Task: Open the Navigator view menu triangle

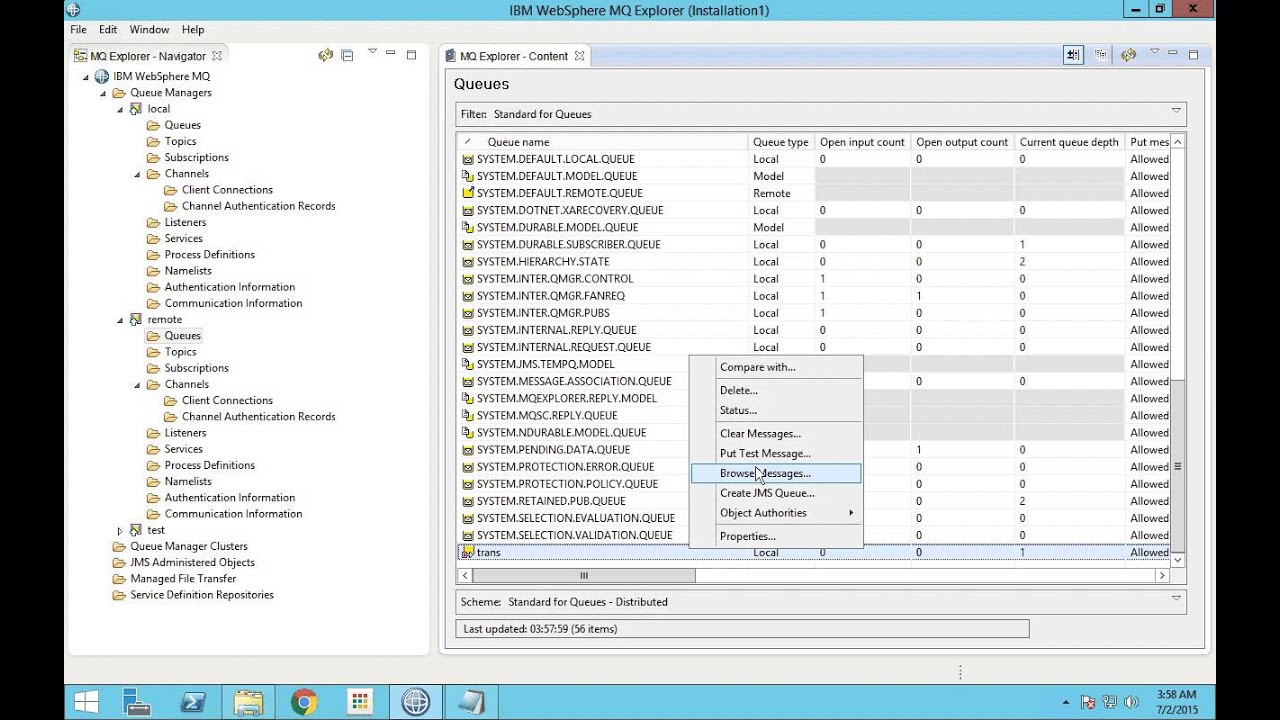Action: click(372, 51)
